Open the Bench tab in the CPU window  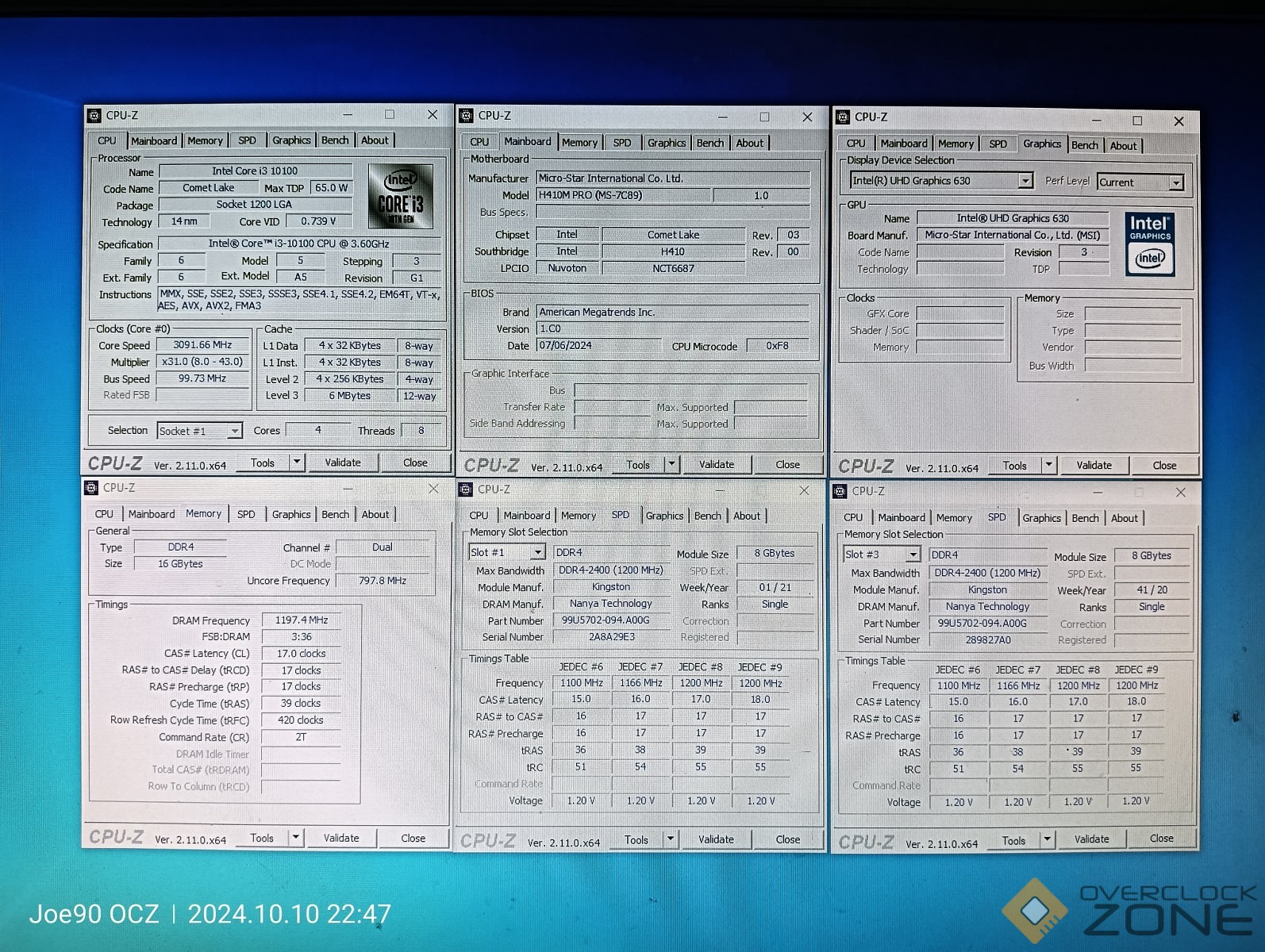click(x=335, y=140)
